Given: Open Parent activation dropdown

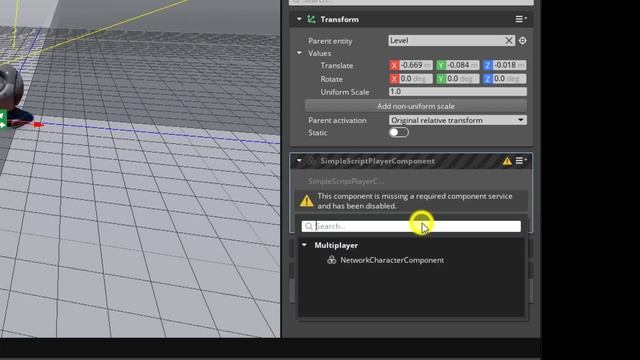Looking at the screenshot, I should pyautogui.click(x=458, y=120).
